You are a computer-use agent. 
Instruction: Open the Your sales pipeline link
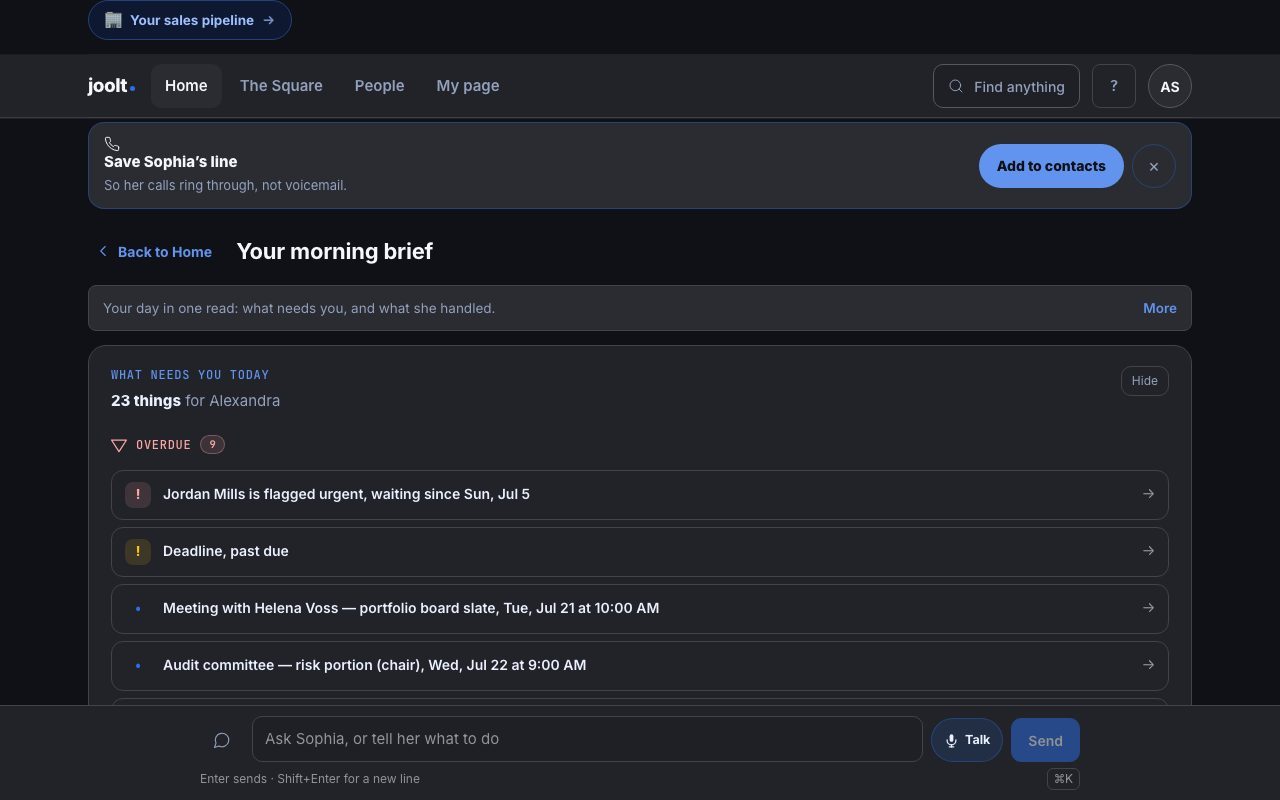[x=190, y=20]
